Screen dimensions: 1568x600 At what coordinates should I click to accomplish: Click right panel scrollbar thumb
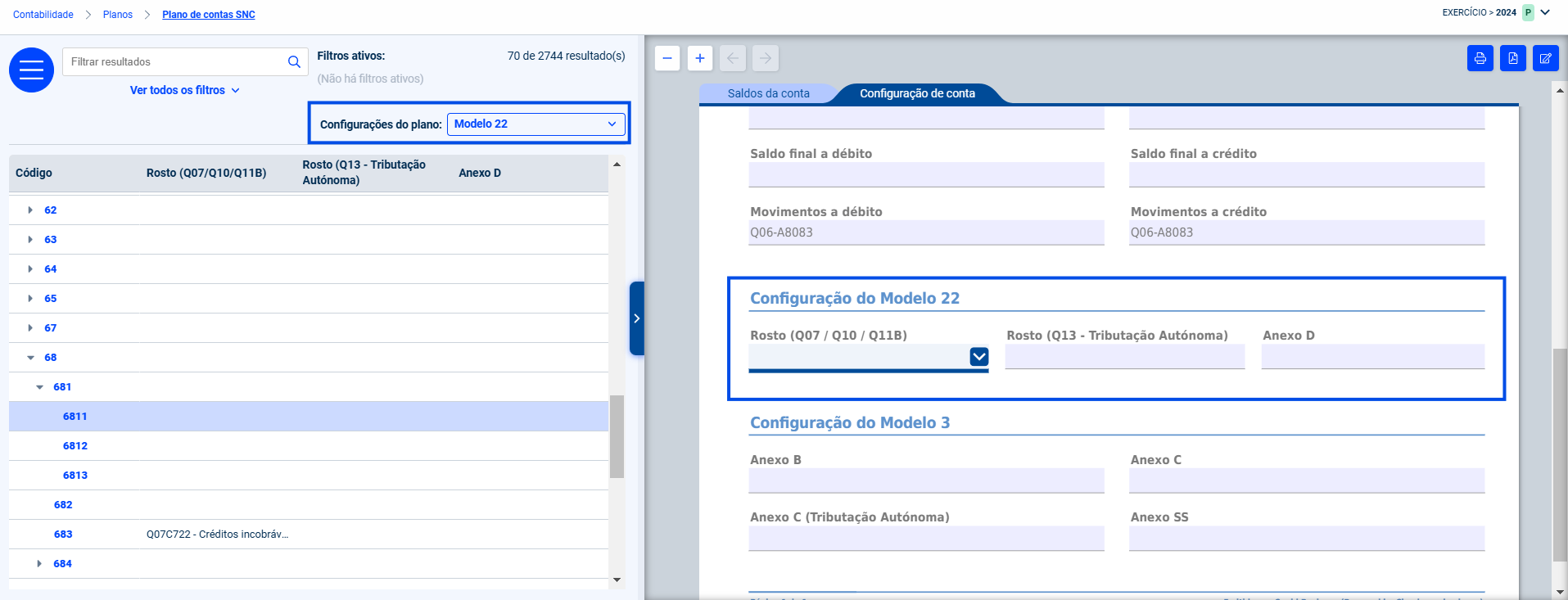(x=1560, y=455)
